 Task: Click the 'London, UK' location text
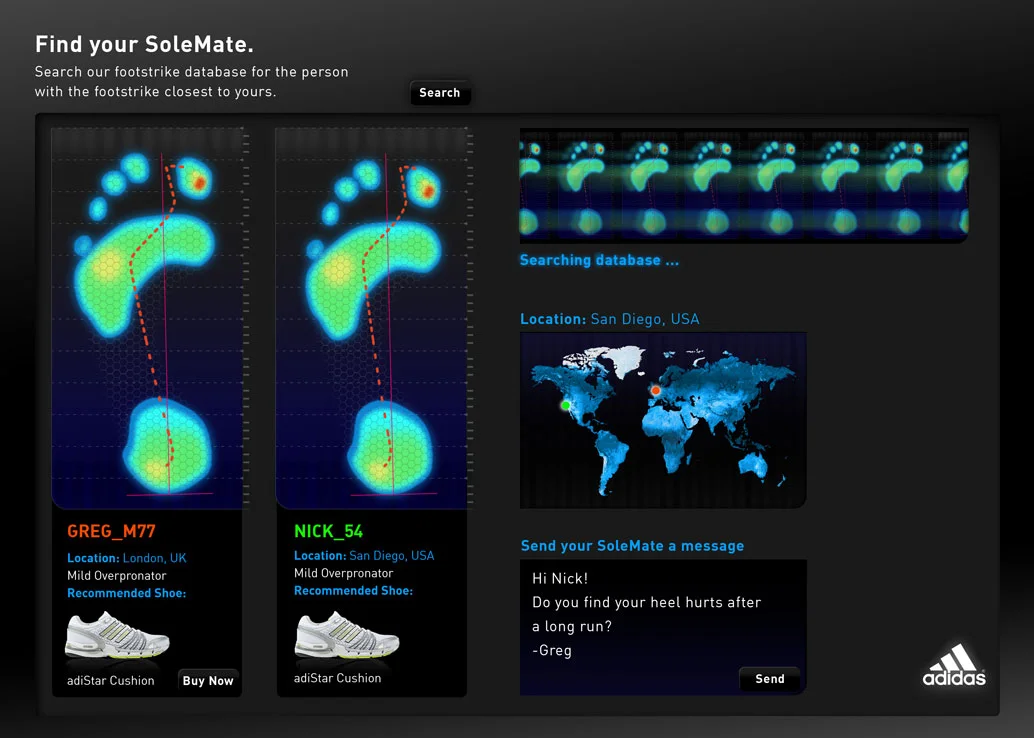[155, 558]
